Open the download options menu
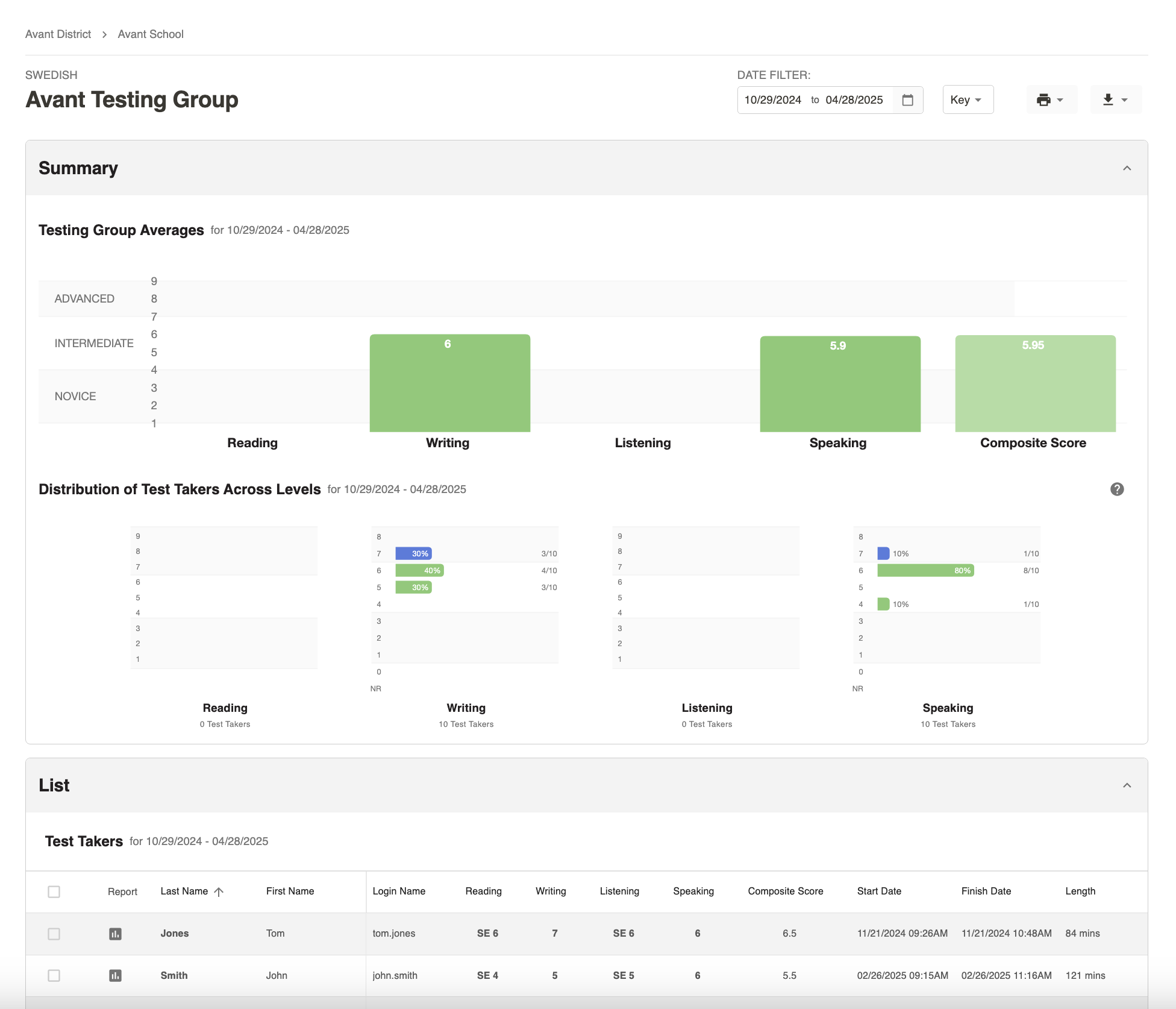Viewport: 1176px width, 1009px height. [1115, 100]
